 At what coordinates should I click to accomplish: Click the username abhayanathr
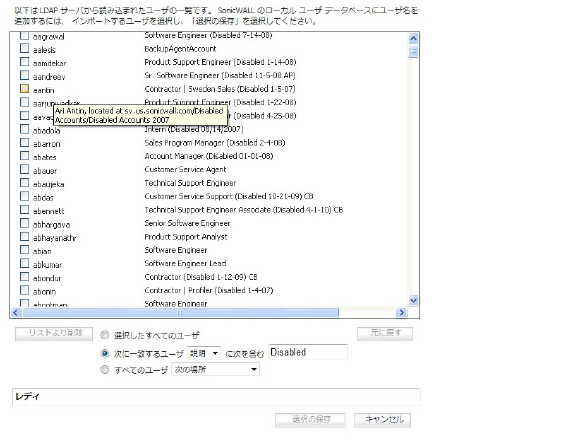(x=55, y=238)
